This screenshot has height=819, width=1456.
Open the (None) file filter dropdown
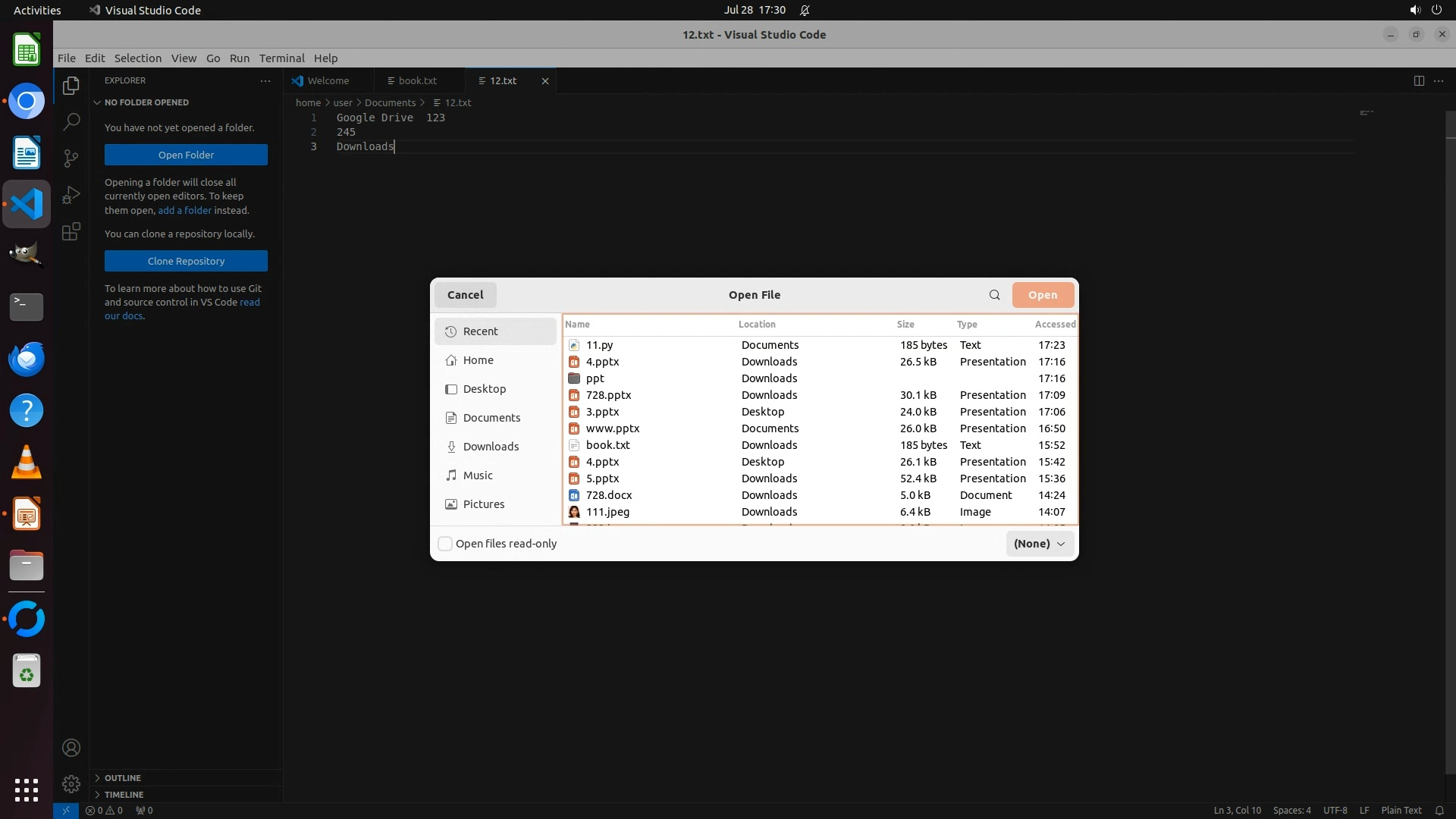(x=1039, y=544)
